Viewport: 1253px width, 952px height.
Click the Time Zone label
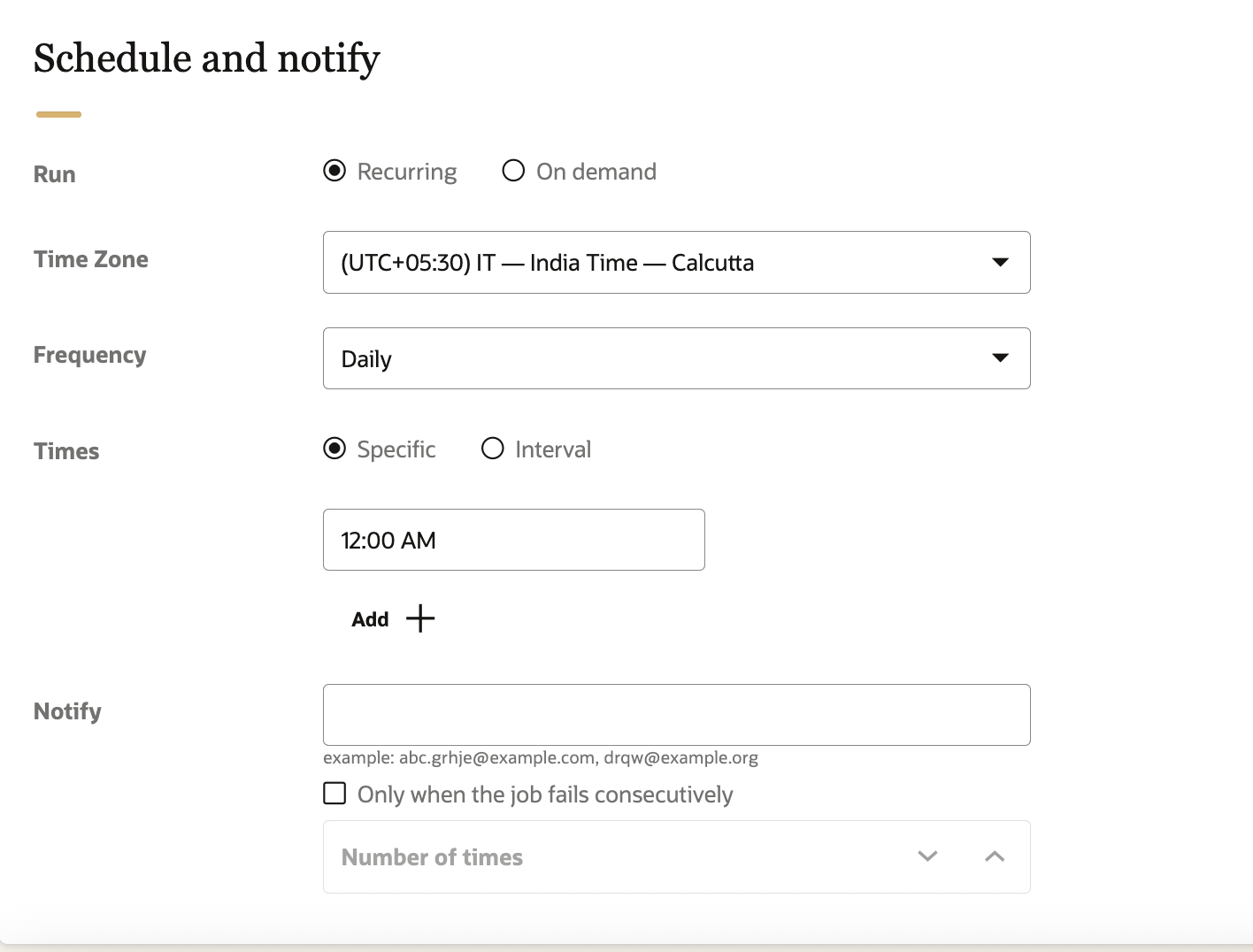pos(91,259)
